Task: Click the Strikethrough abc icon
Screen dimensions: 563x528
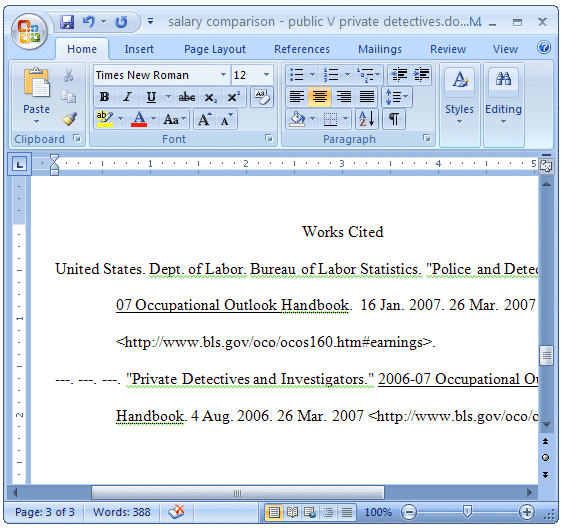Action: (x=187, y=97)
